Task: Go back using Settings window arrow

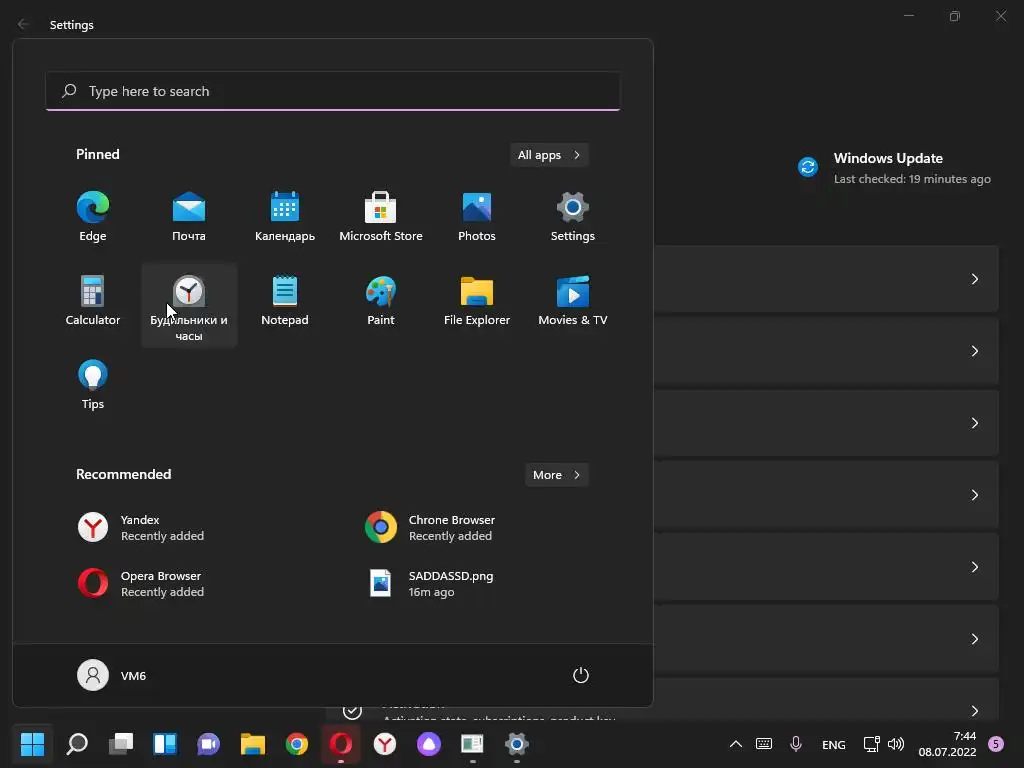Action: point(23,24)
